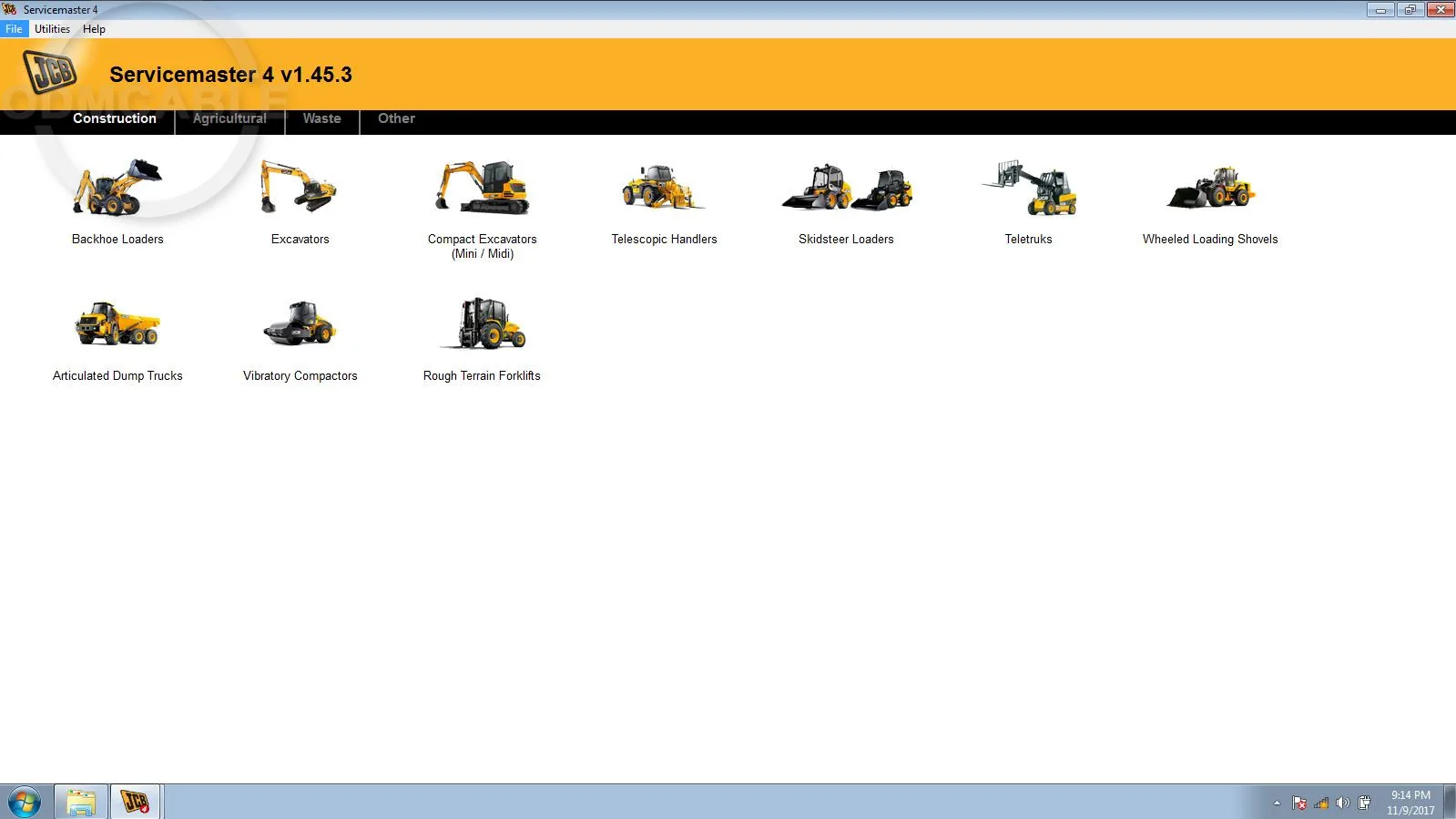Select the Articulated Dump Trucks icon

117,323
